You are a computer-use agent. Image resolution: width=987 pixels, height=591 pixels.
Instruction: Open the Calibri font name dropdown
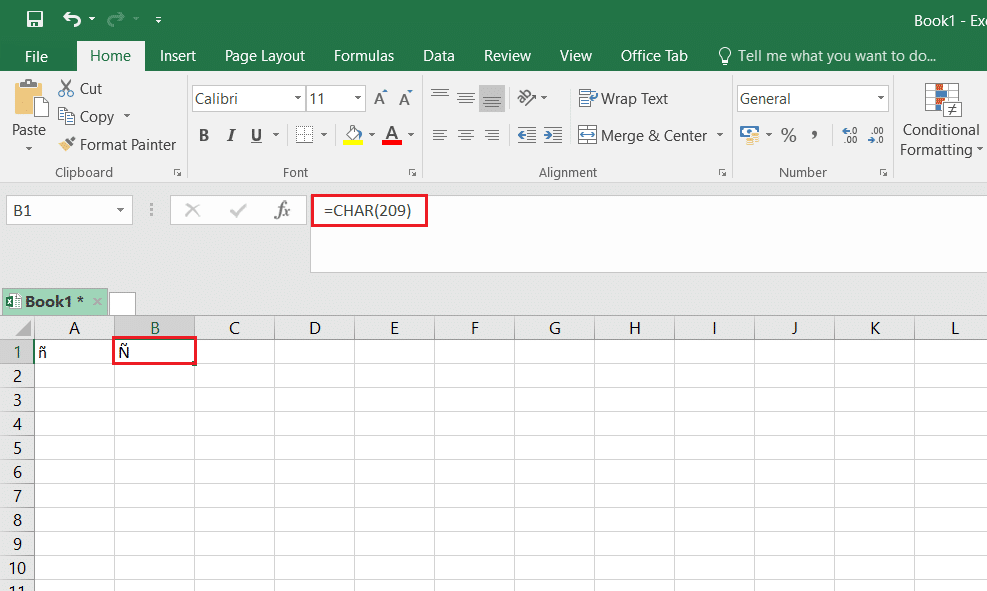298,99
